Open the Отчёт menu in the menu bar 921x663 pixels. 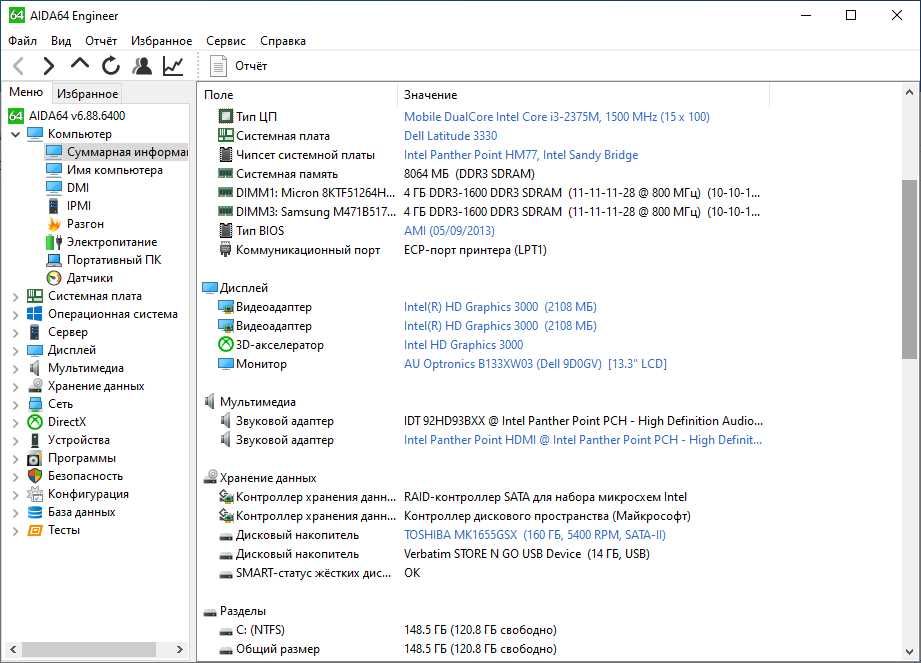(100, 41)
